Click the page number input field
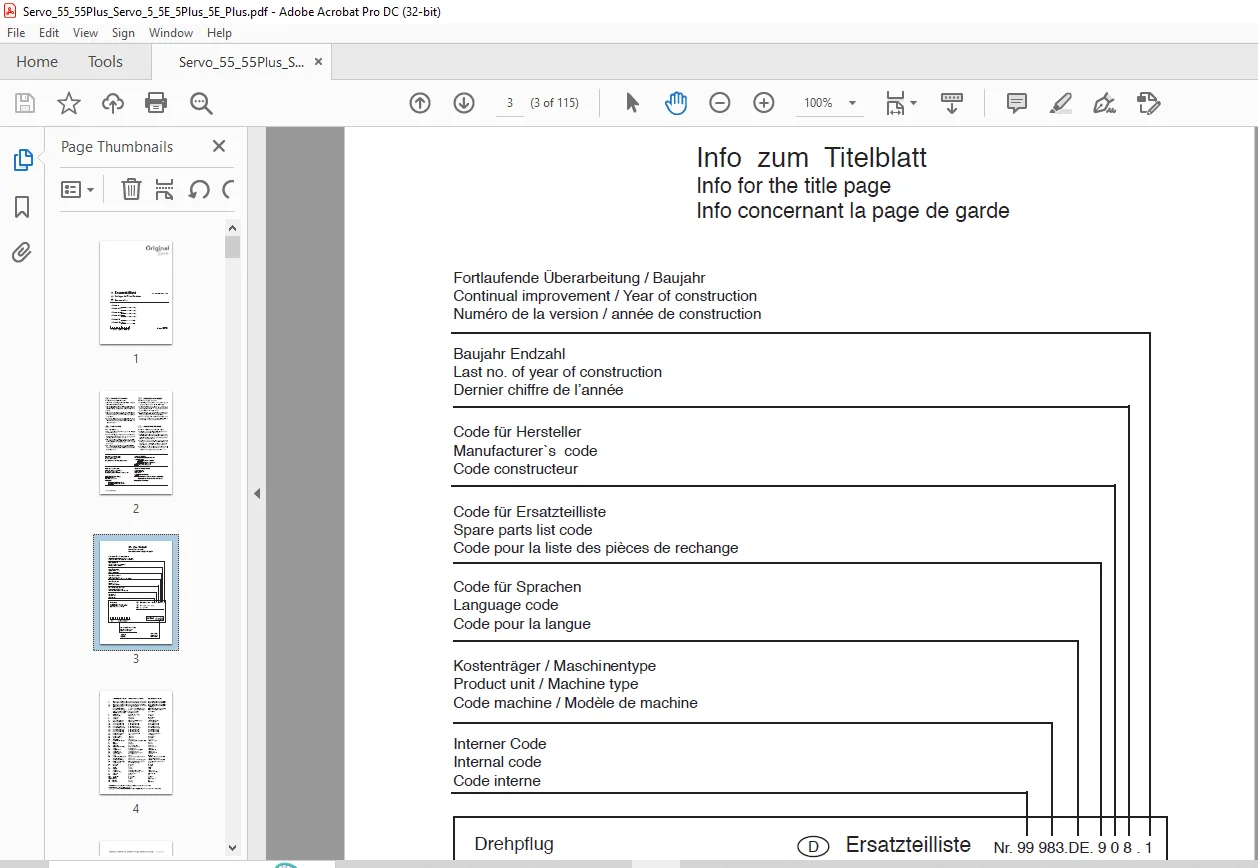 509,103
